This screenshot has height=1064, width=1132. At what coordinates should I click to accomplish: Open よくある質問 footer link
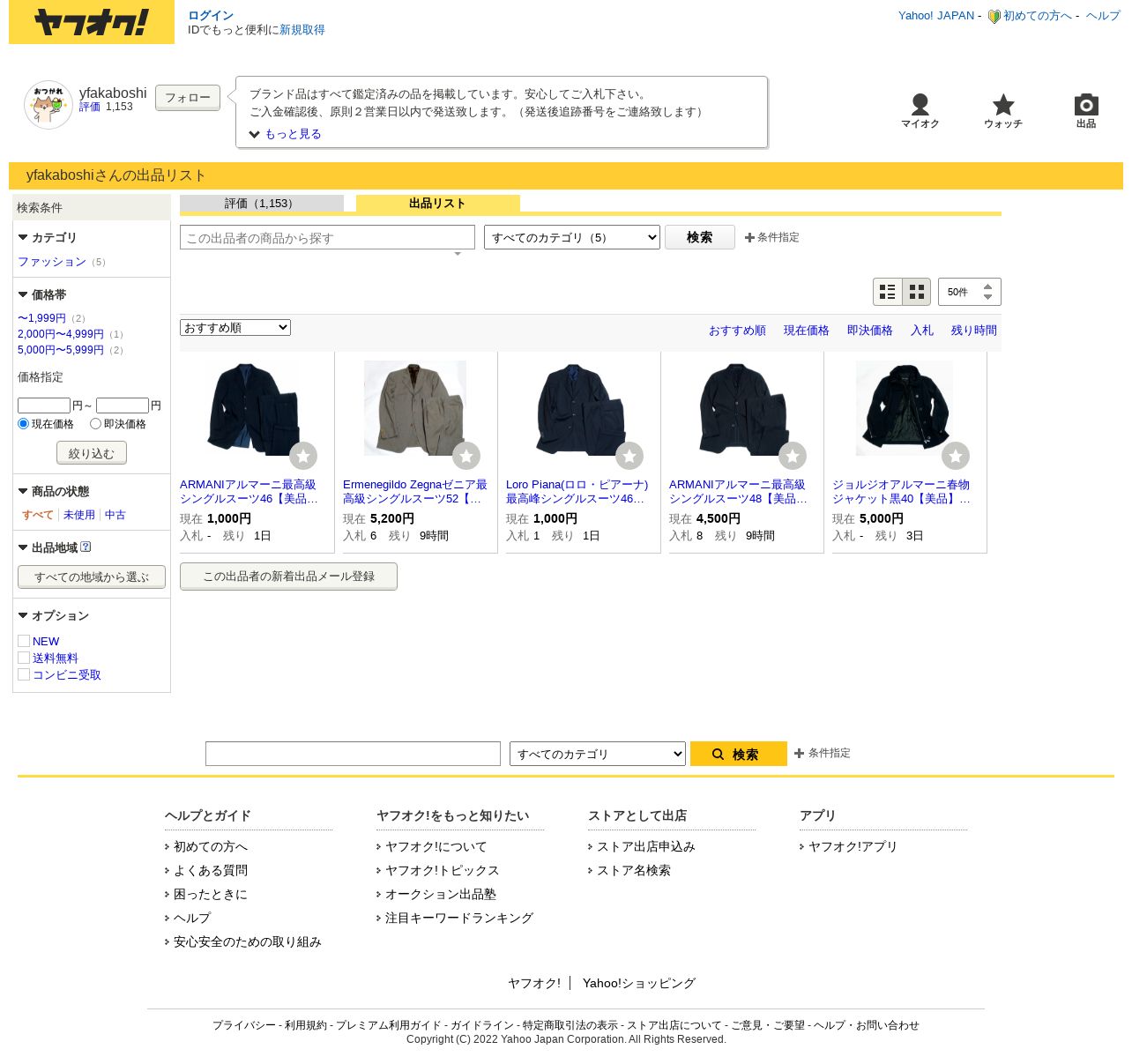211,870
